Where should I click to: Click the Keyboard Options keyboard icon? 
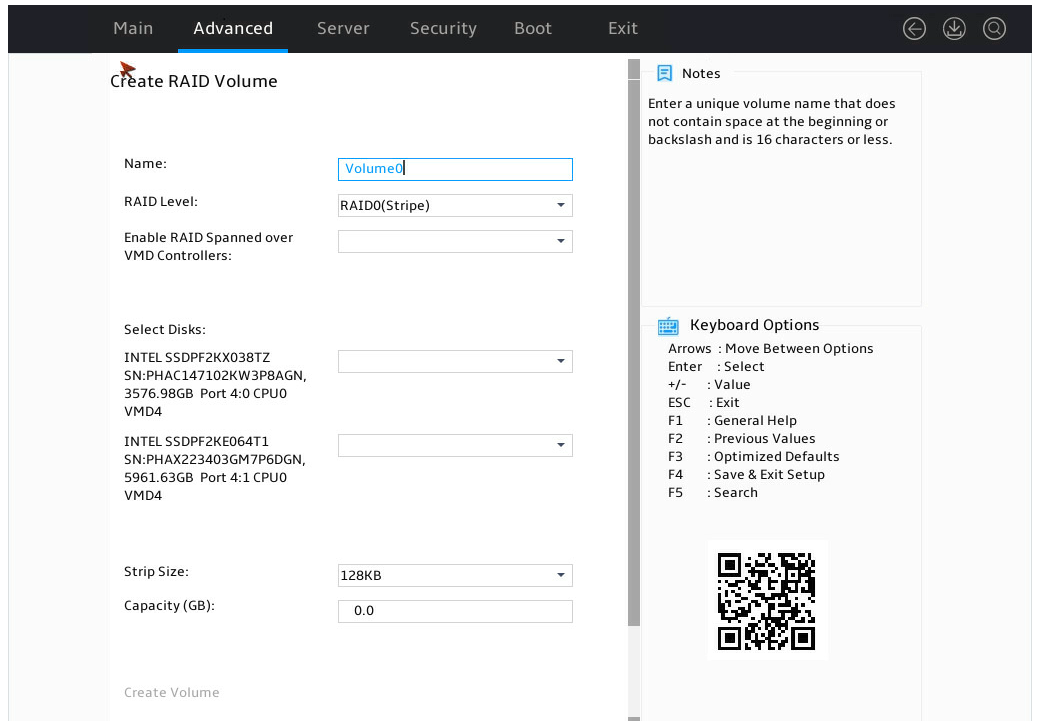click(x=668, y=326)
